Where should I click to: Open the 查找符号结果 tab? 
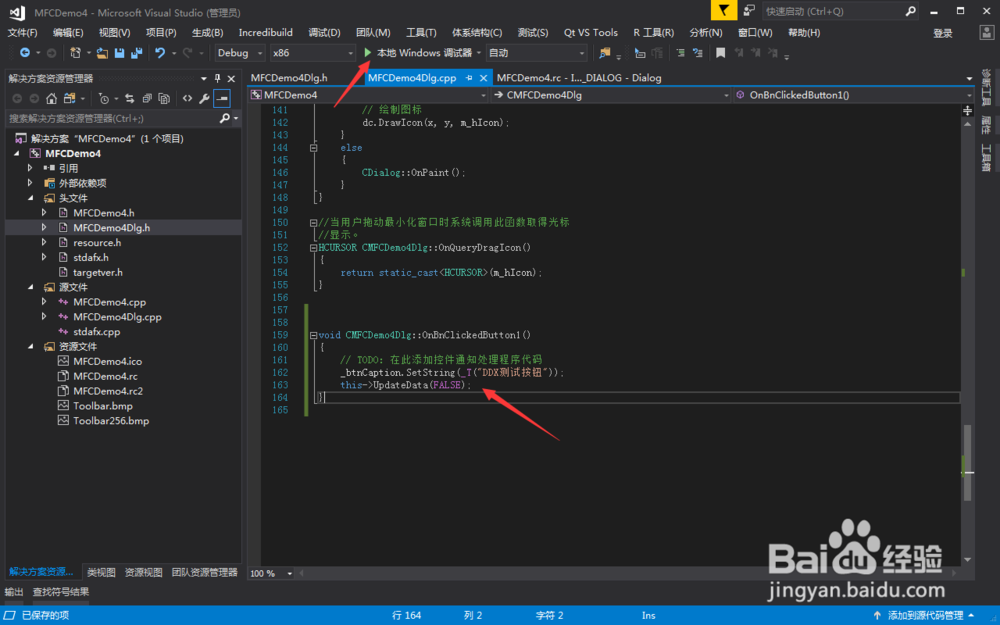[61, 592]
